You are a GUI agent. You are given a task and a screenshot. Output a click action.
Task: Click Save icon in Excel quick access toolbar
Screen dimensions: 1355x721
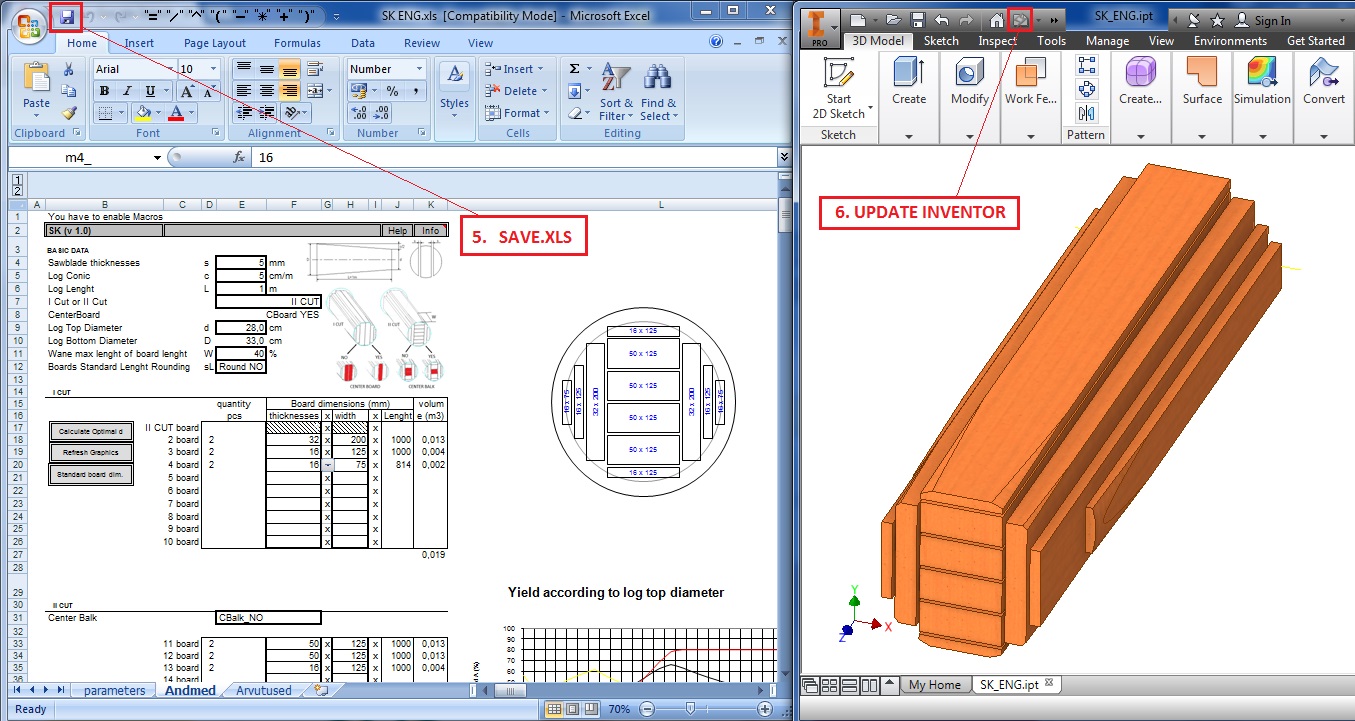[67, 17]
